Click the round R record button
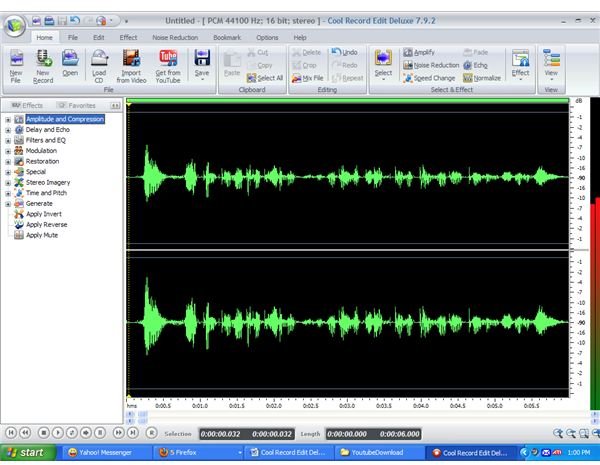This screenshot has height=465, width=600. (x=152, y=433)
